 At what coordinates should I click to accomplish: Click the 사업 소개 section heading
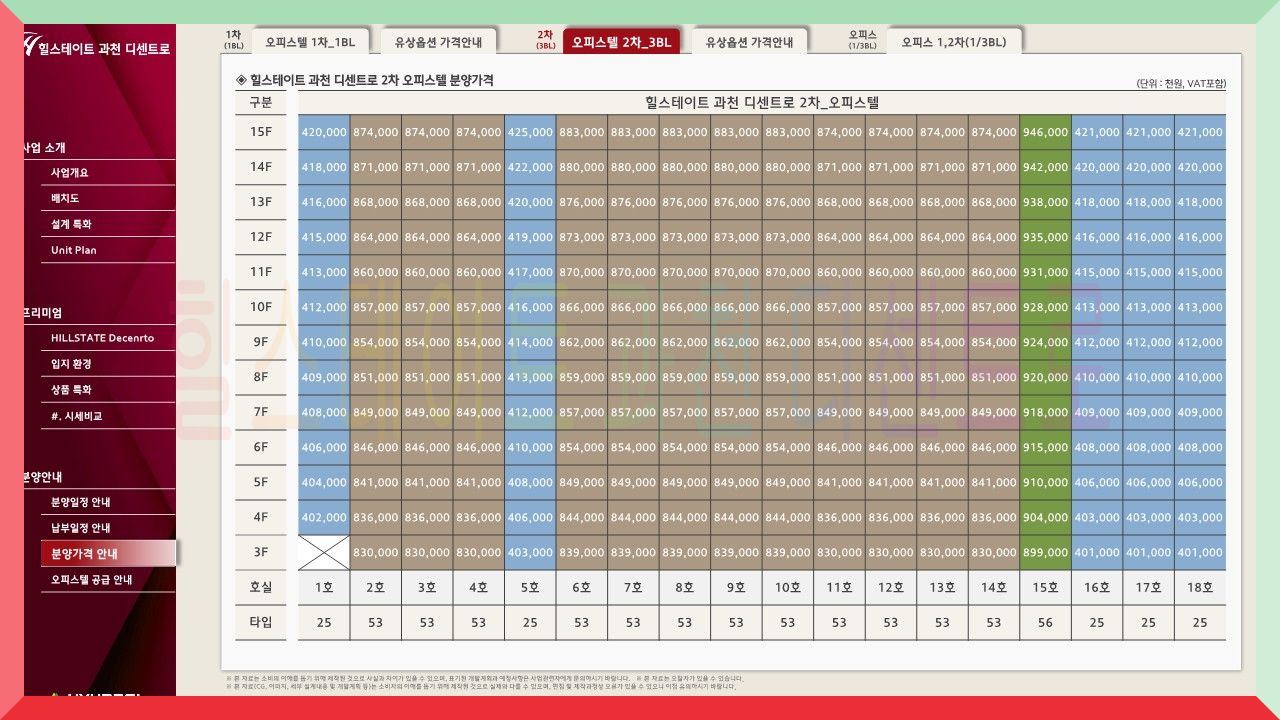pyautogui.click(x=45, y=147)
